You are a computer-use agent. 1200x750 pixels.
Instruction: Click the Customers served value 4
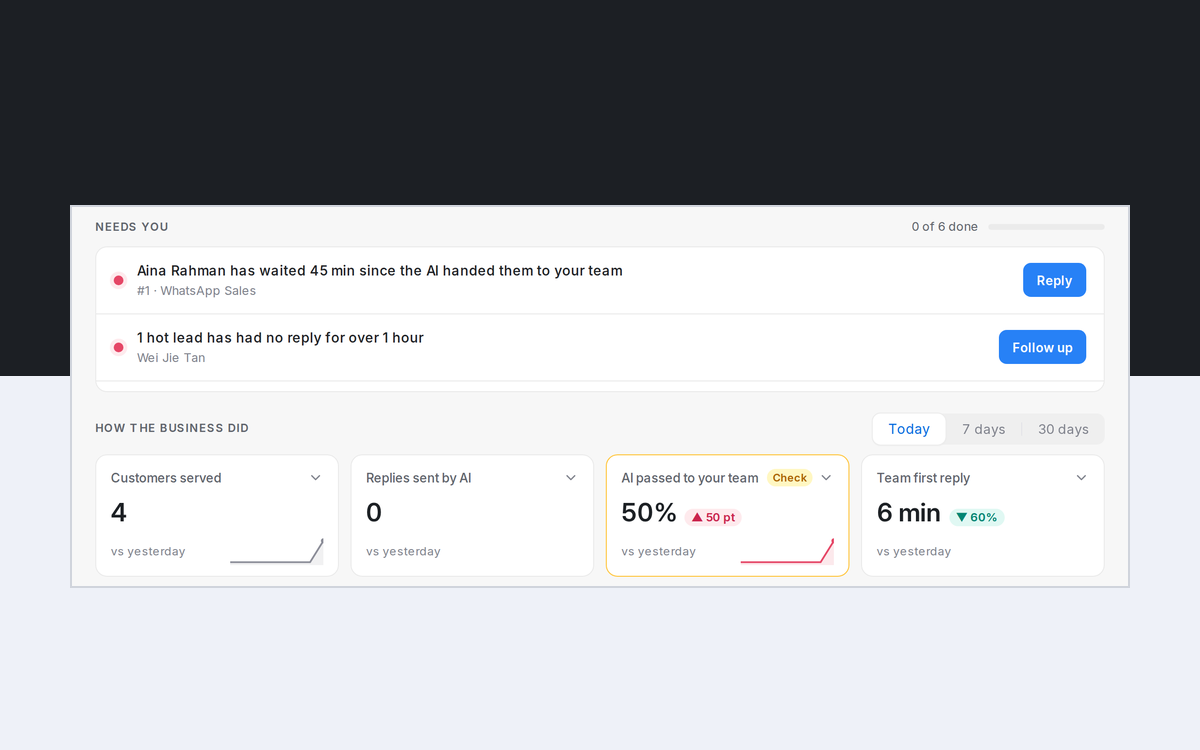pyautogui.click(x=119, y=513)
